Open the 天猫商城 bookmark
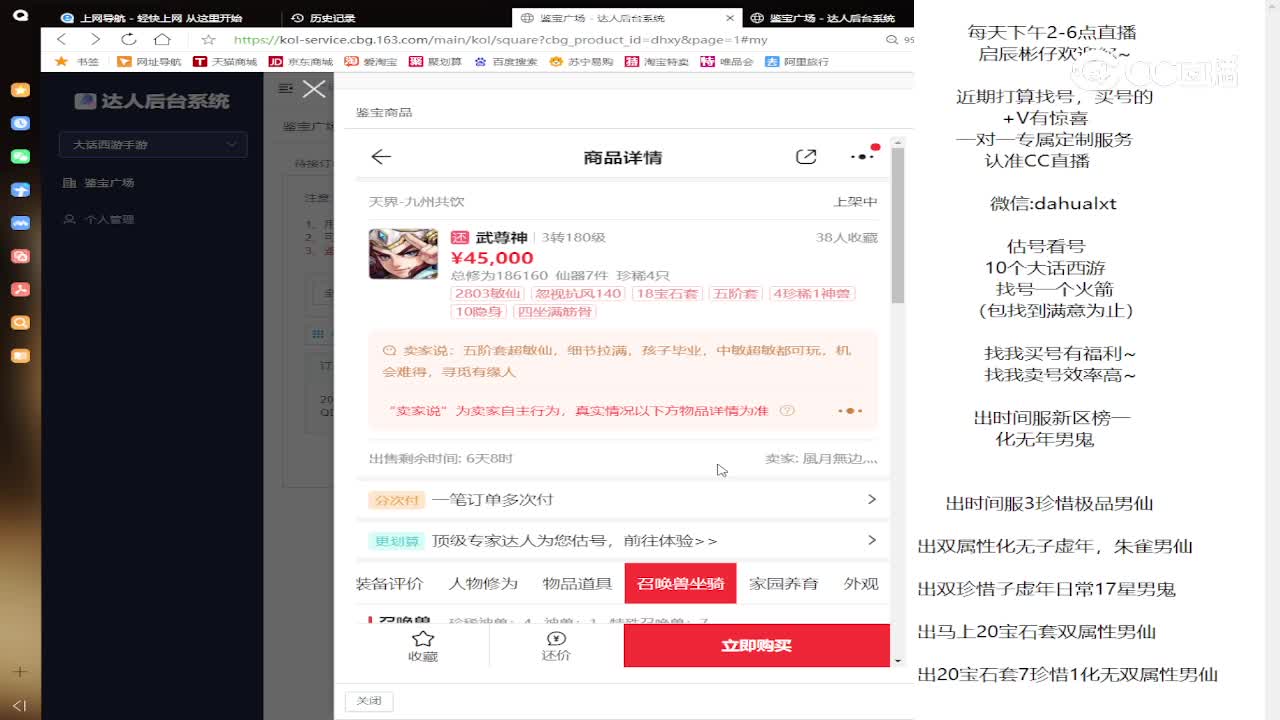This screenshot has width=1280, height=720. pyautogui.click(x=225, y=61)
